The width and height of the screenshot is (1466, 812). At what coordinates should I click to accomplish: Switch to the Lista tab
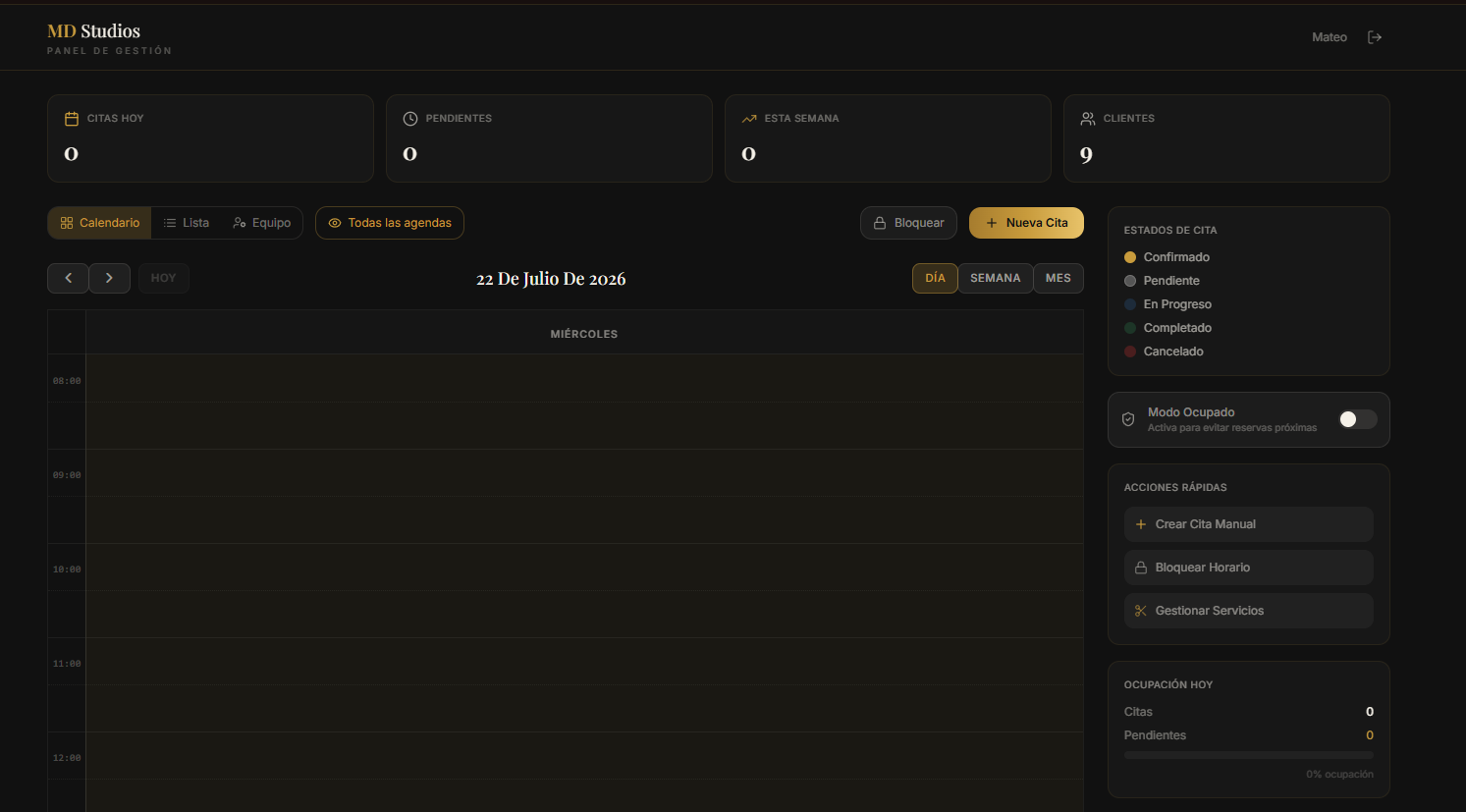tap(187, 223)
